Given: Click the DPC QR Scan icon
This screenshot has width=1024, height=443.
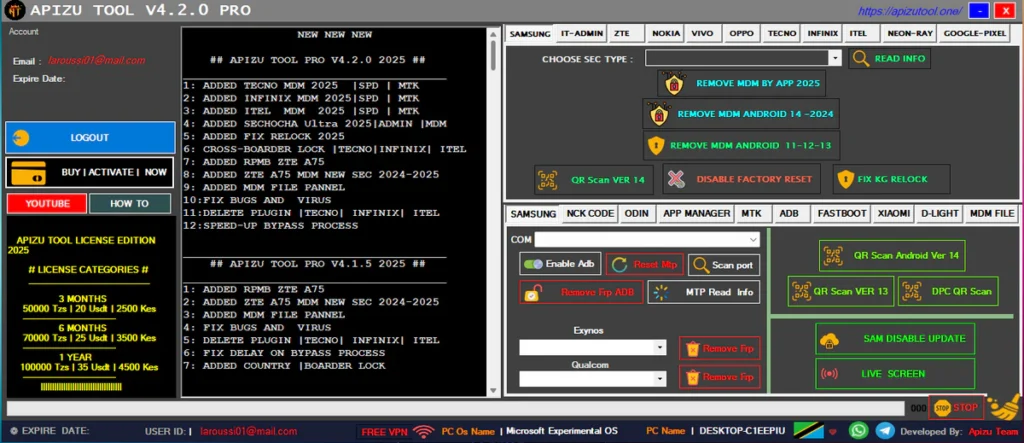Looking at the screenshot, I should coord(912,291).
